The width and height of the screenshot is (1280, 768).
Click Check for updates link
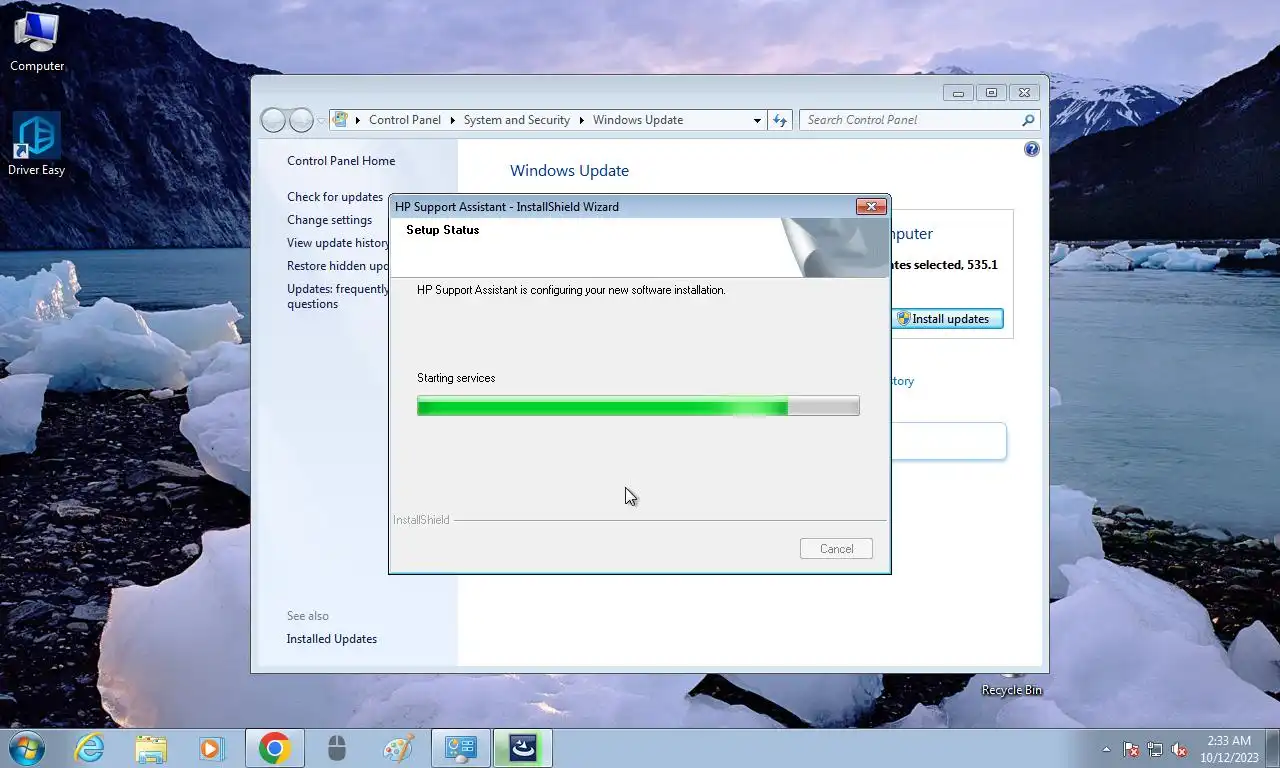335,197
